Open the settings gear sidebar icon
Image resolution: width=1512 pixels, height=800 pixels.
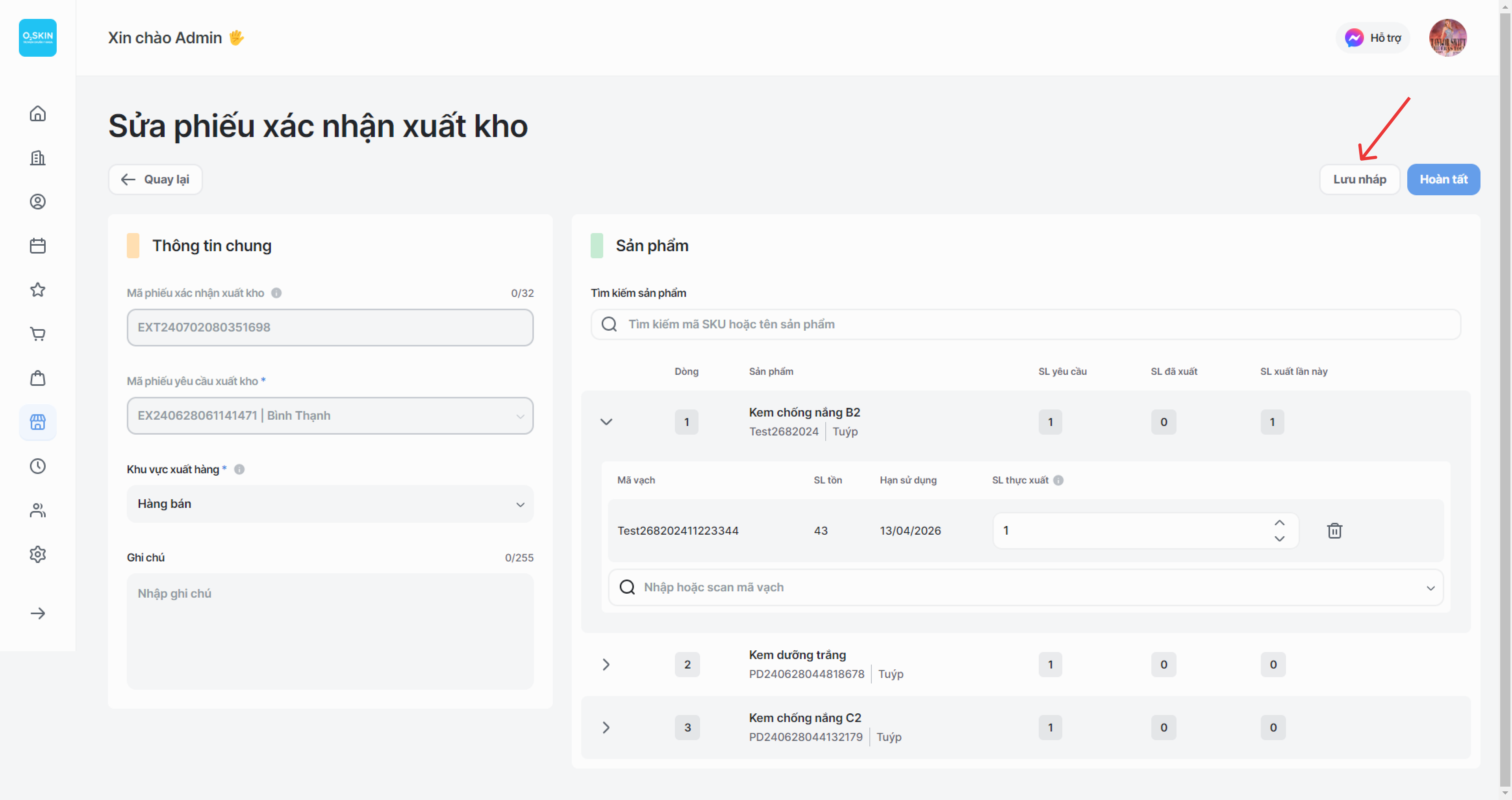(x=37, y=554)
